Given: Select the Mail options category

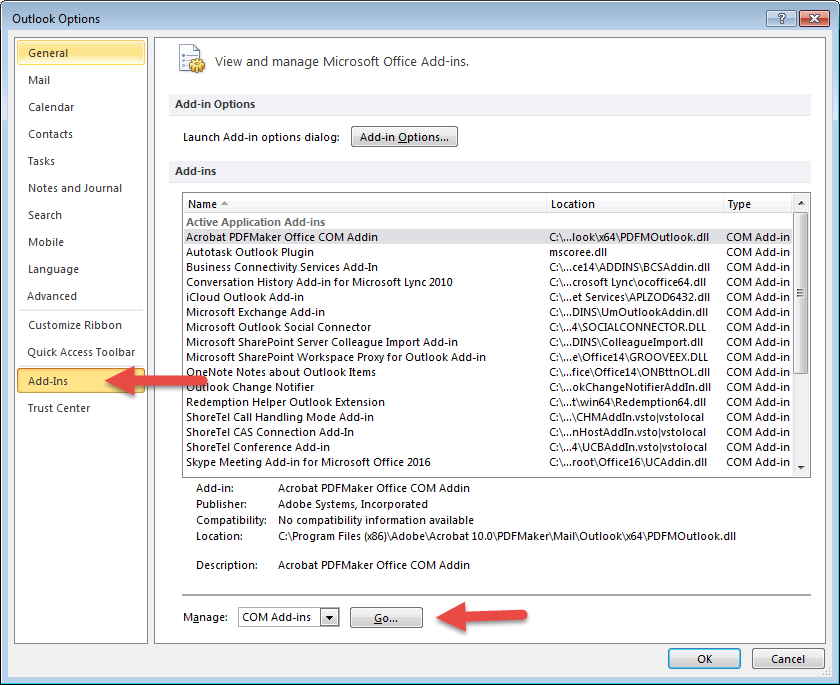Looking at the screenshot, I should 39,80.
